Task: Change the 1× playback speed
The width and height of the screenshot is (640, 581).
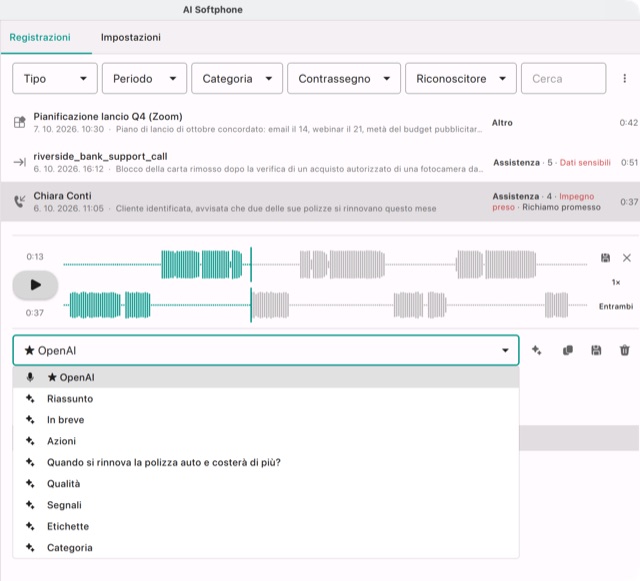Action: pyautogui.click(x=616, y=282)
